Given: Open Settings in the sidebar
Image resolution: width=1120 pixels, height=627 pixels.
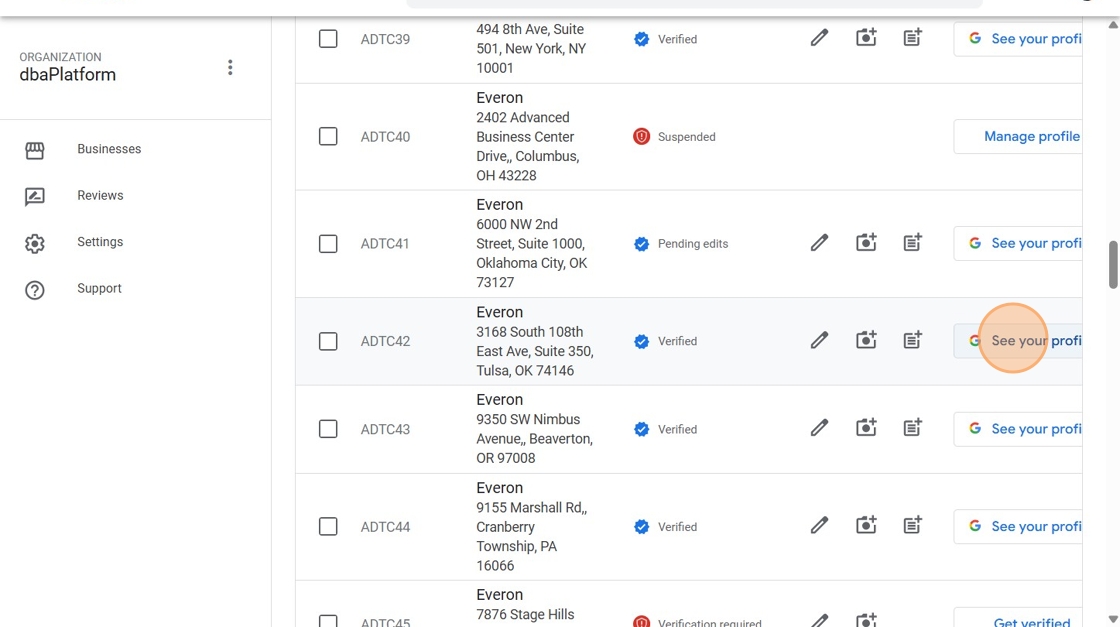Looking at the screenshot, I should (x=100, y=242).
